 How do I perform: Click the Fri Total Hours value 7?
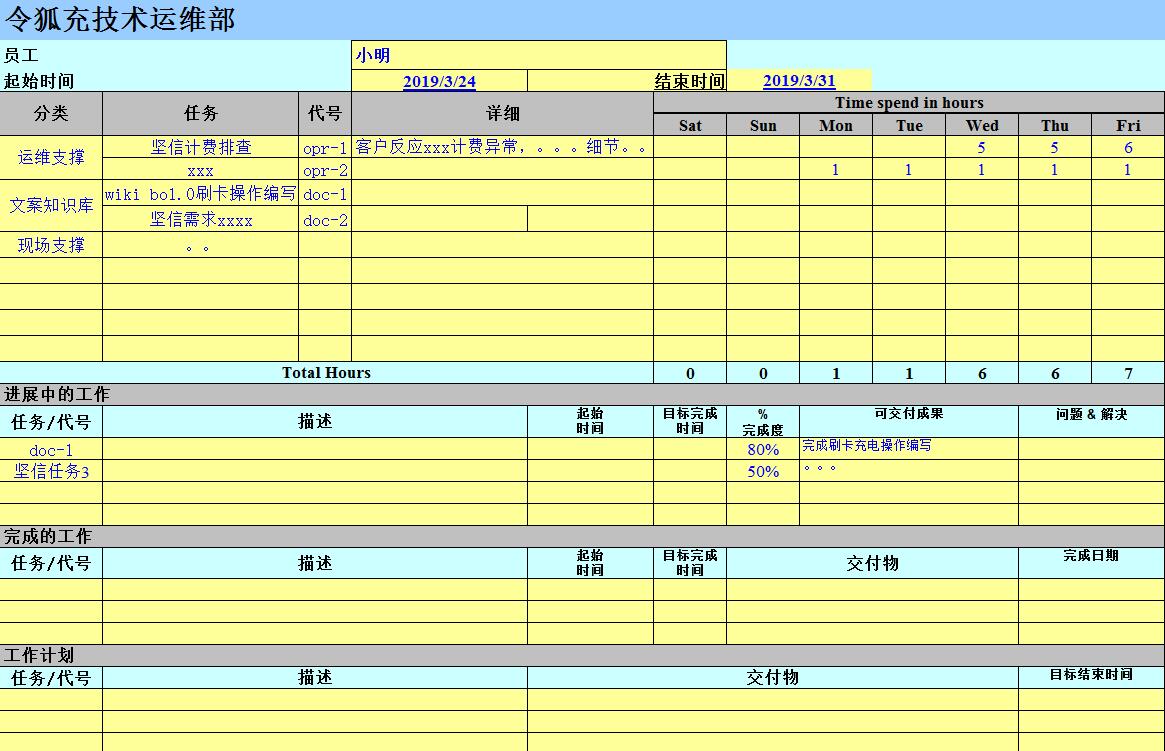[1127, 372]
